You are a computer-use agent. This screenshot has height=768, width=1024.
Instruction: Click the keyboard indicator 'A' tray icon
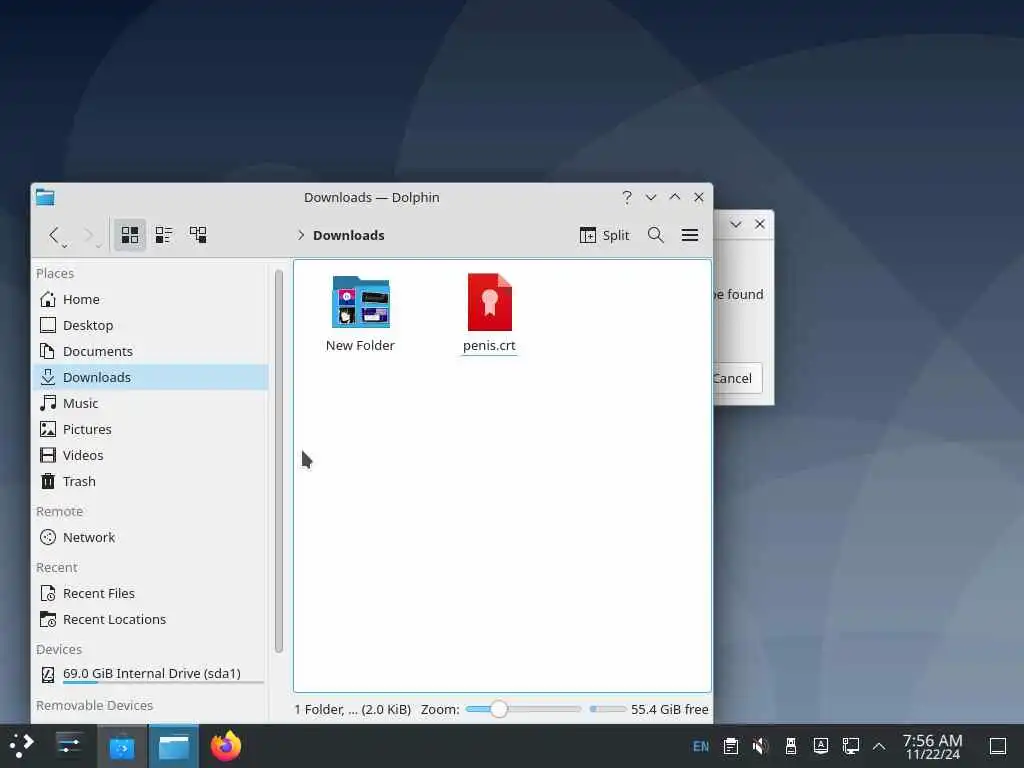pyautogui.click(x=820, y=746)
